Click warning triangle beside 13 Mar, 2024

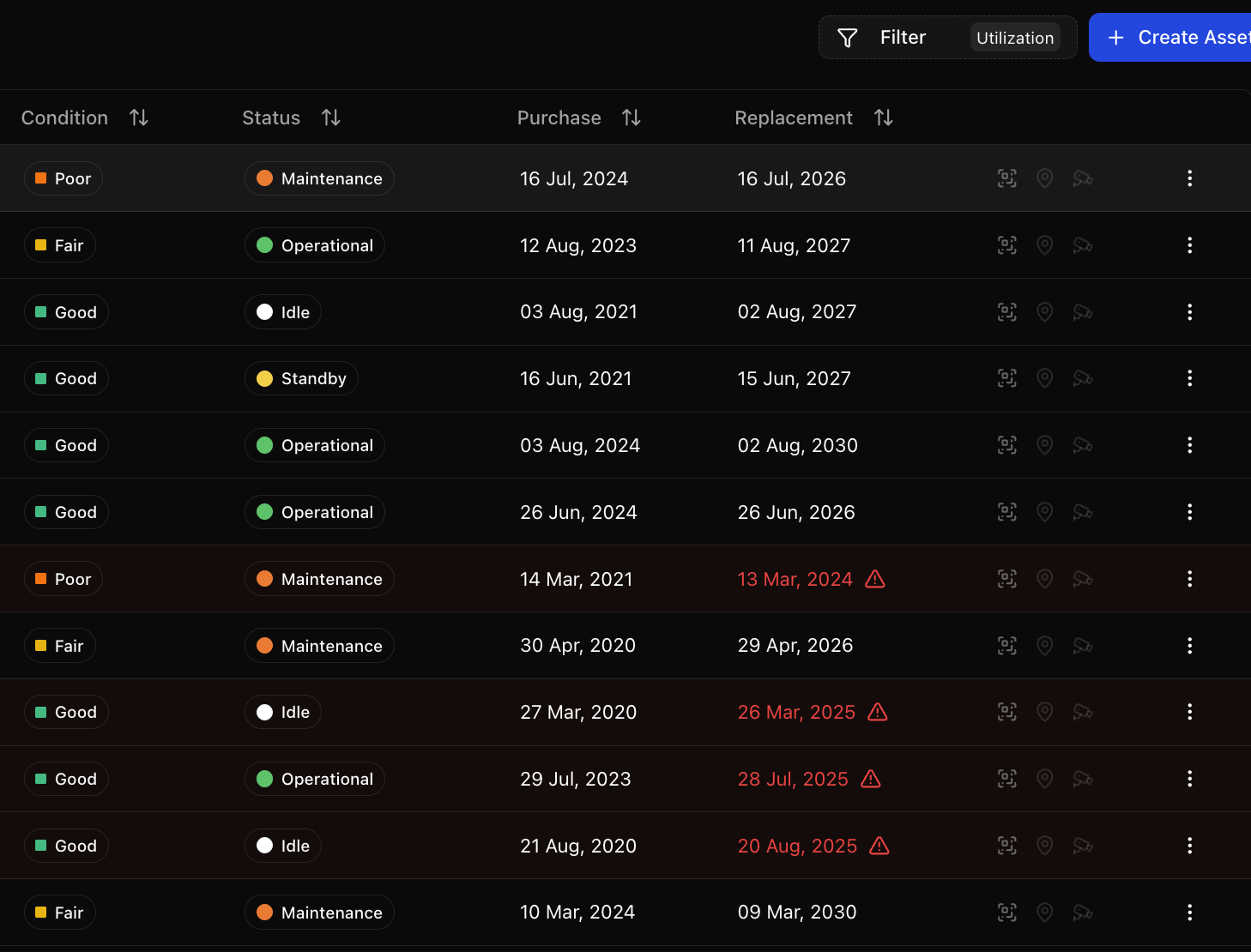tap(874, 579)
